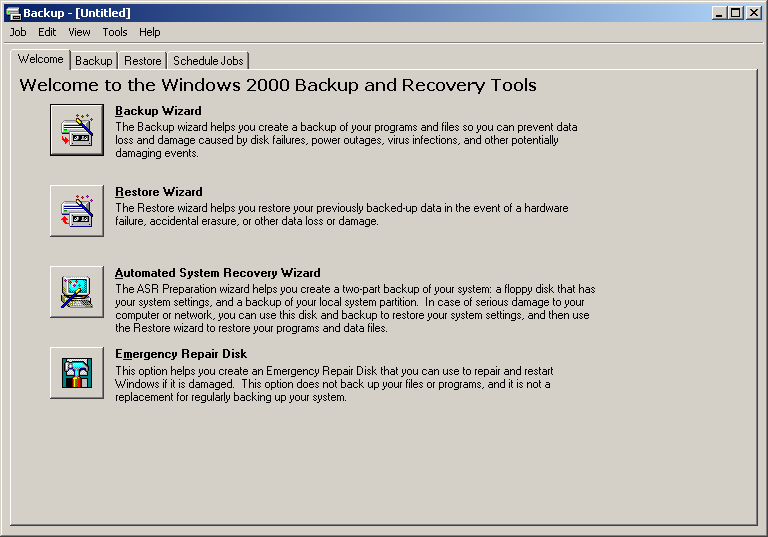Close the Backup window
Screen dimensions: 768x537
click(x=754, y=13)
